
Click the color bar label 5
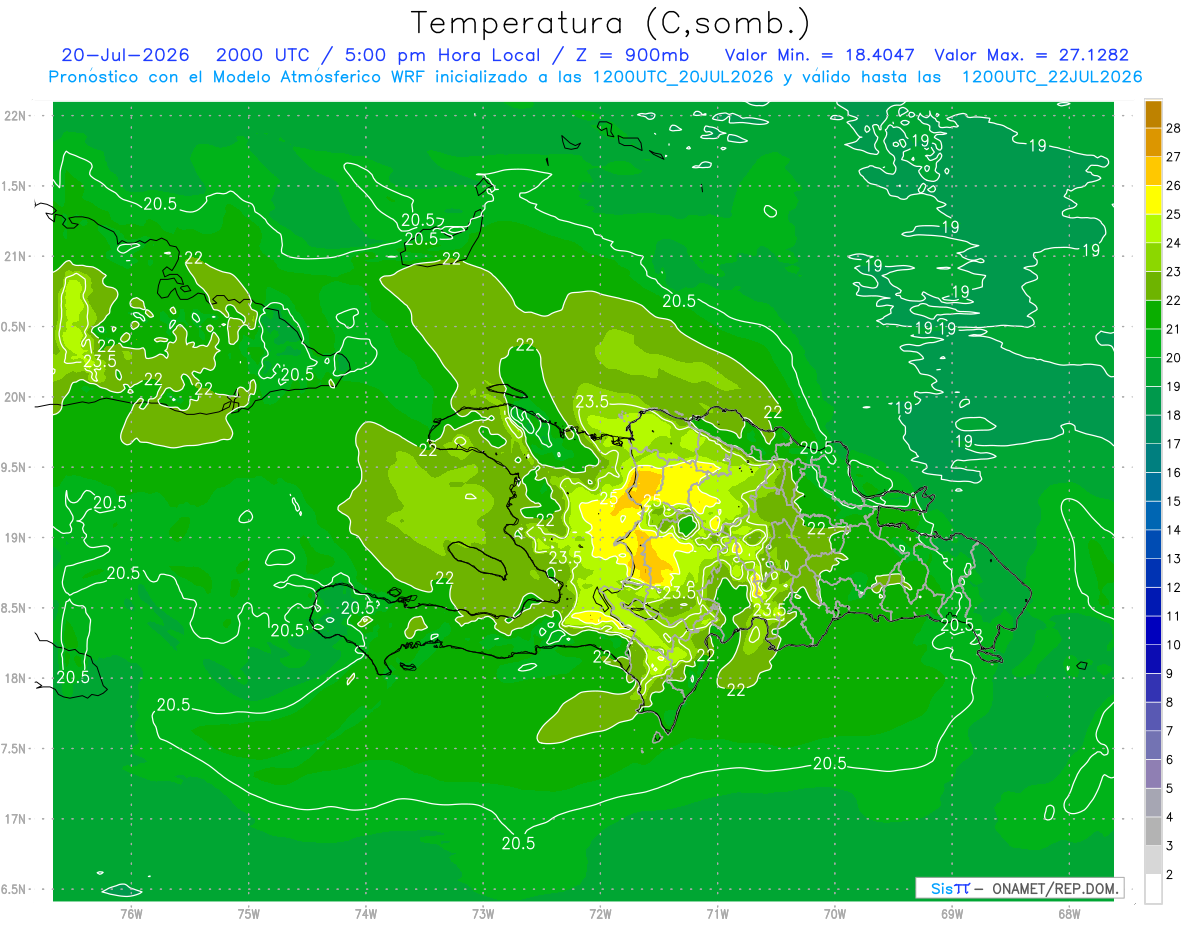tap(1169, 789)
